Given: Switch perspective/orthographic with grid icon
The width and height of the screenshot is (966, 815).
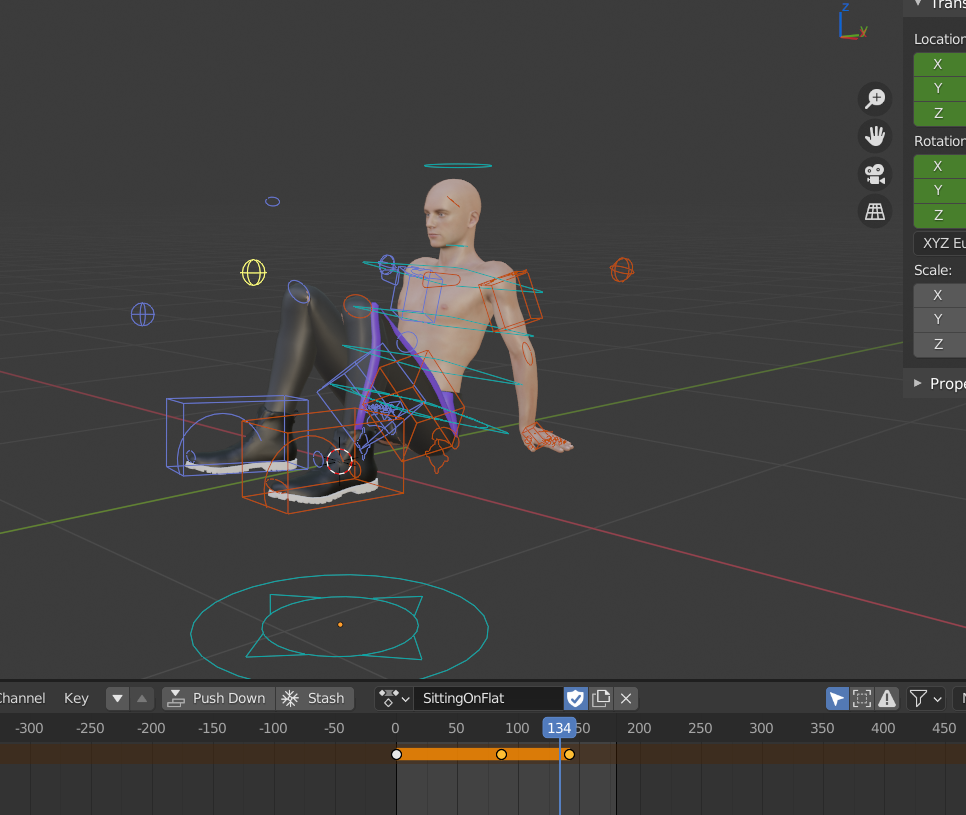Looking at the screenshot, I should 875,211.
